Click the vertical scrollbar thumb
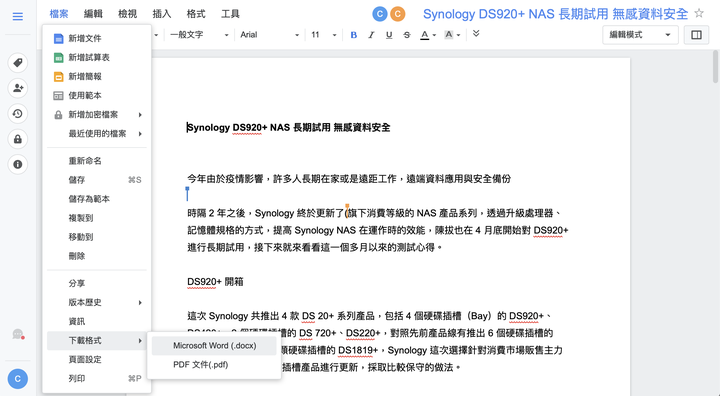720x396 pixels. [x=715, y=67]
